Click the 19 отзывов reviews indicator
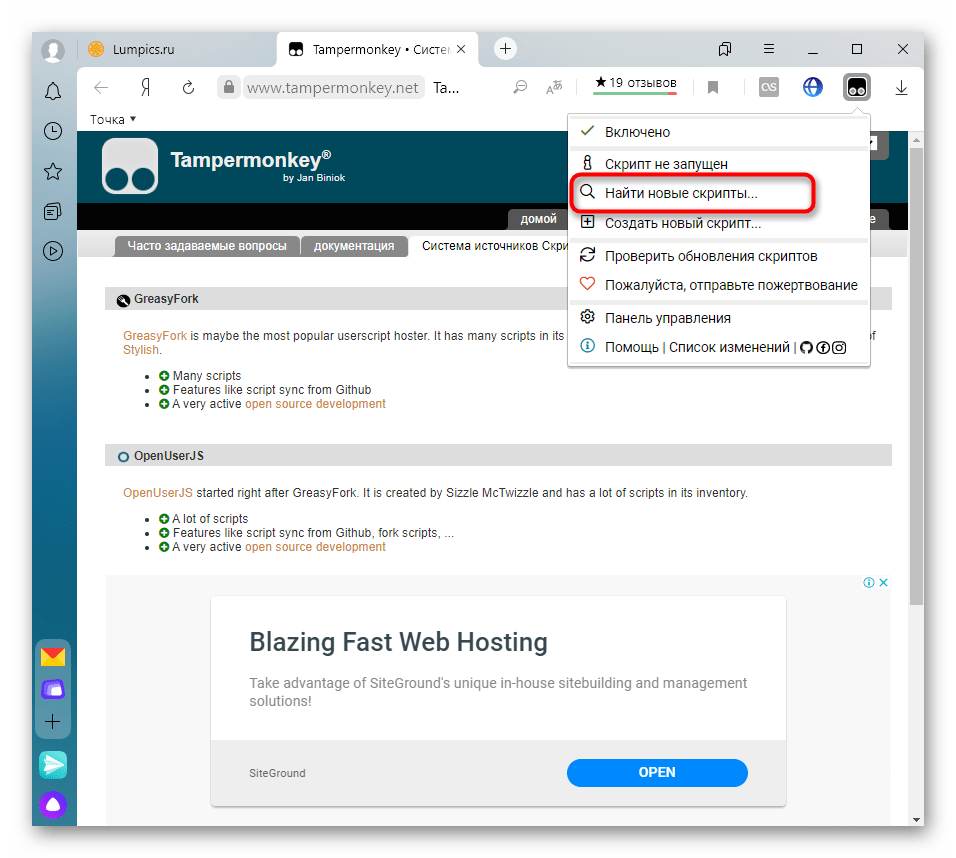Screen dimensions: 956x858 coord(635,84)
